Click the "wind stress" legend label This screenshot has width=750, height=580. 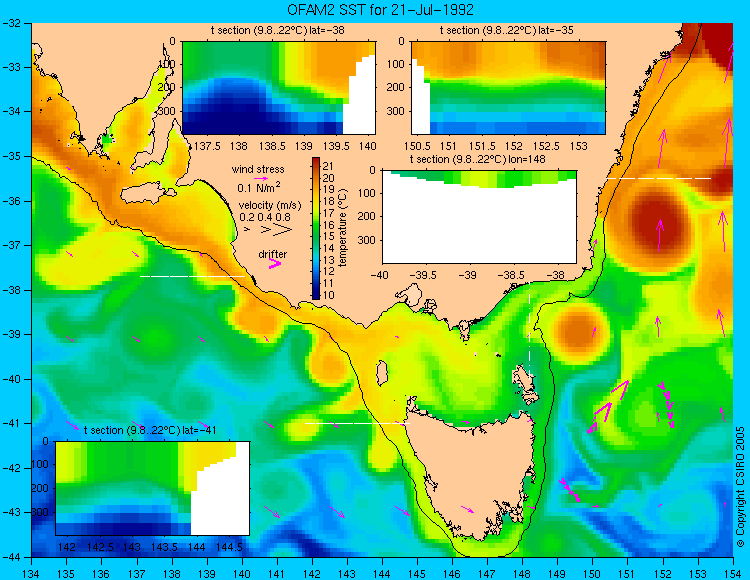pyautogui.click(x=258, y=169)
